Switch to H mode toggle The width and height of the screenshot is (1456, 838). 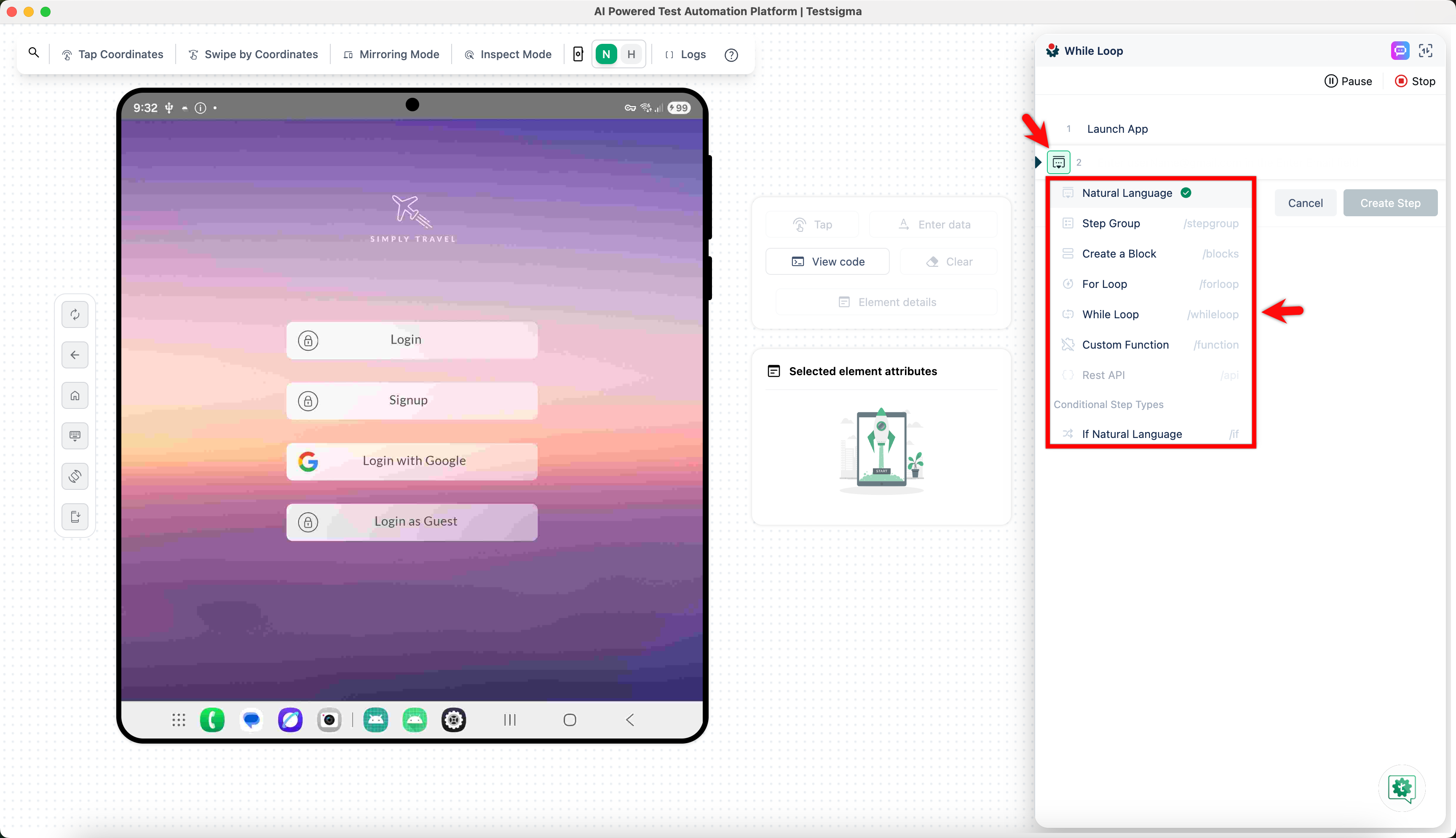tap(632, 54)
